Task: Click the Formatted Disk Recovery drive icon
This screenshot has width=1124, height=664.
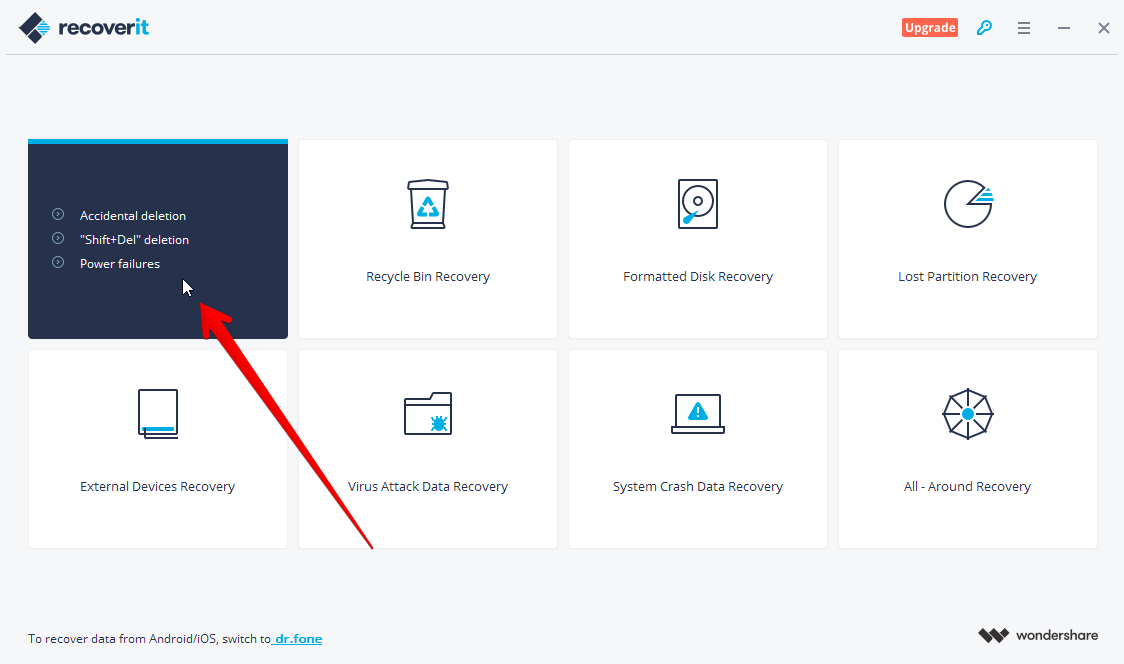Action: pos(697,204)
